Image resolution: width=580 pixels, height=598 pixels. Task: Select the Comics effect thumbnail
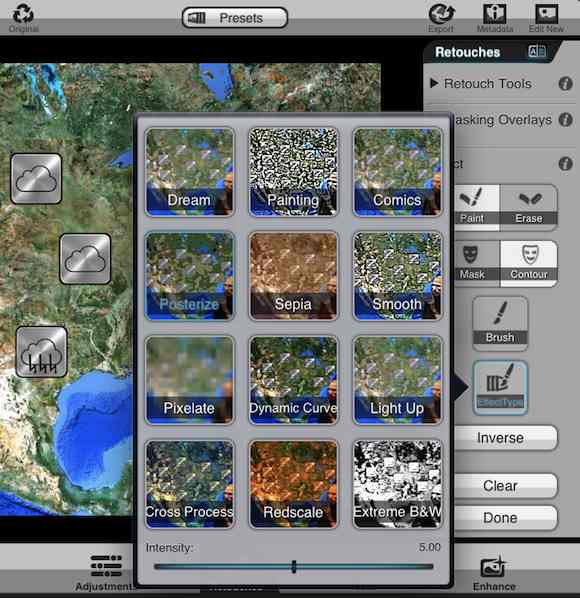[x=397, y=172]
